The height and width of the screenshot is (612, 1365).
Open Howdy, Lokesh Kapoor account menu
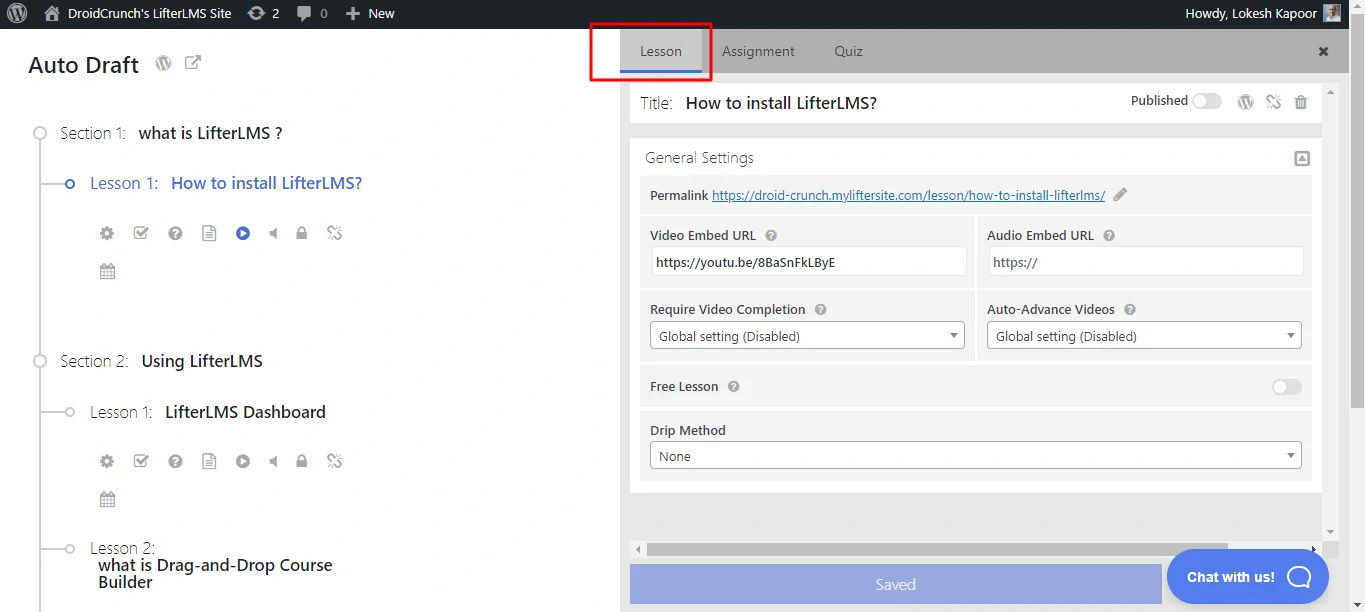click(1262, 14)
